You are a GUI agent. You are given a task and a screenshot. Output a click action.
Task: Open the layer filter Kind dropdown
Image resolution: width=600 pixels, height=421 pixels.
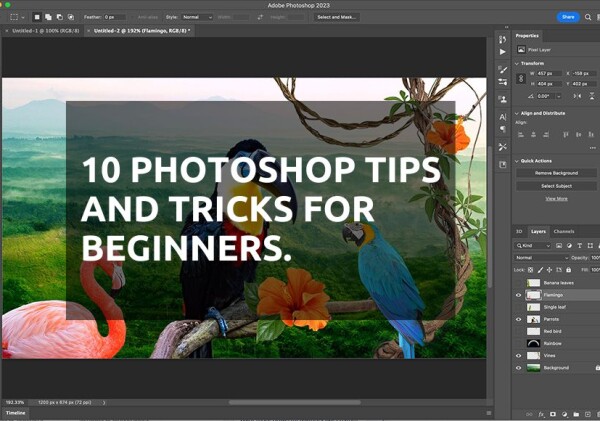pyautogui.click(x=532, y=246)
